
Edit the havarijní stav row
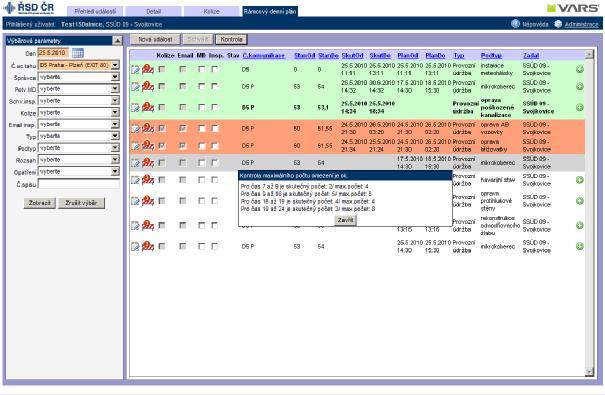pyautogui.click(x=135, y=180)
